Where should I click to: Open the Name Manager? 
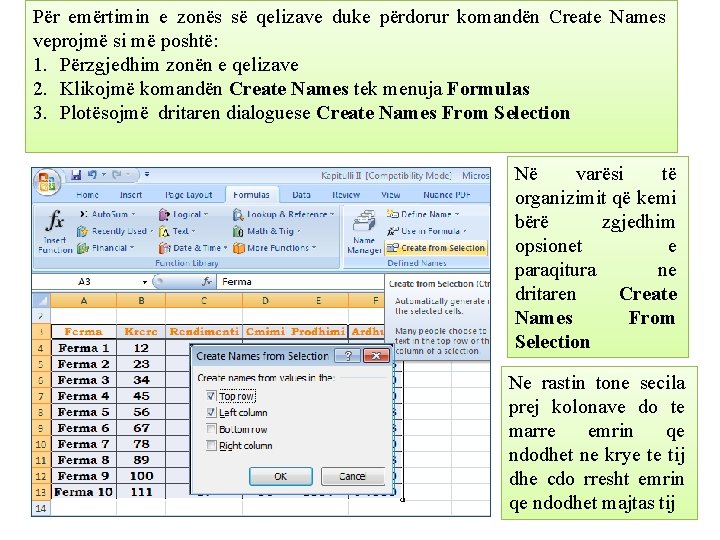coord(364,231)
